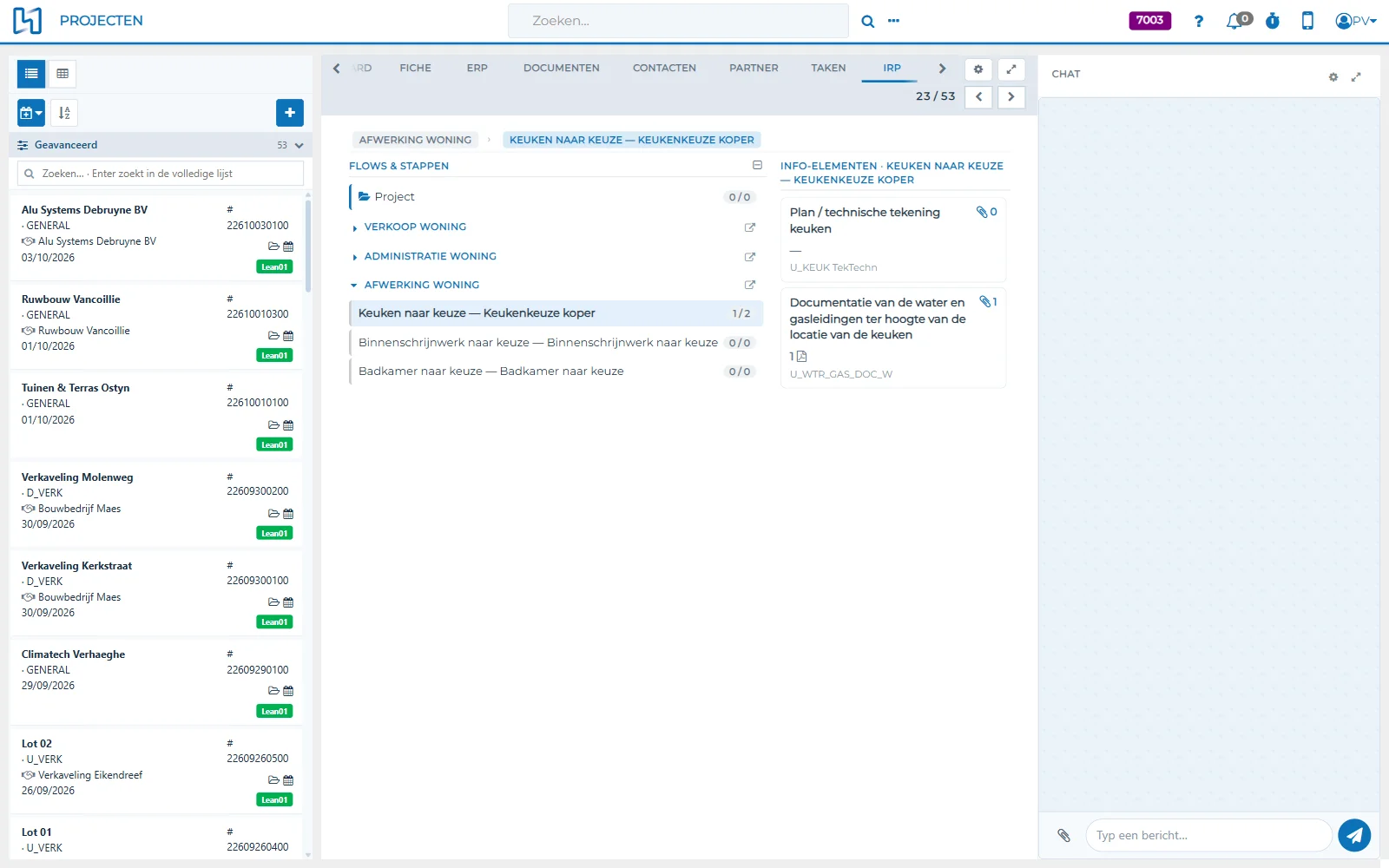
Task: Open project Verkaveling Molenweg
Action: [156, 505]
